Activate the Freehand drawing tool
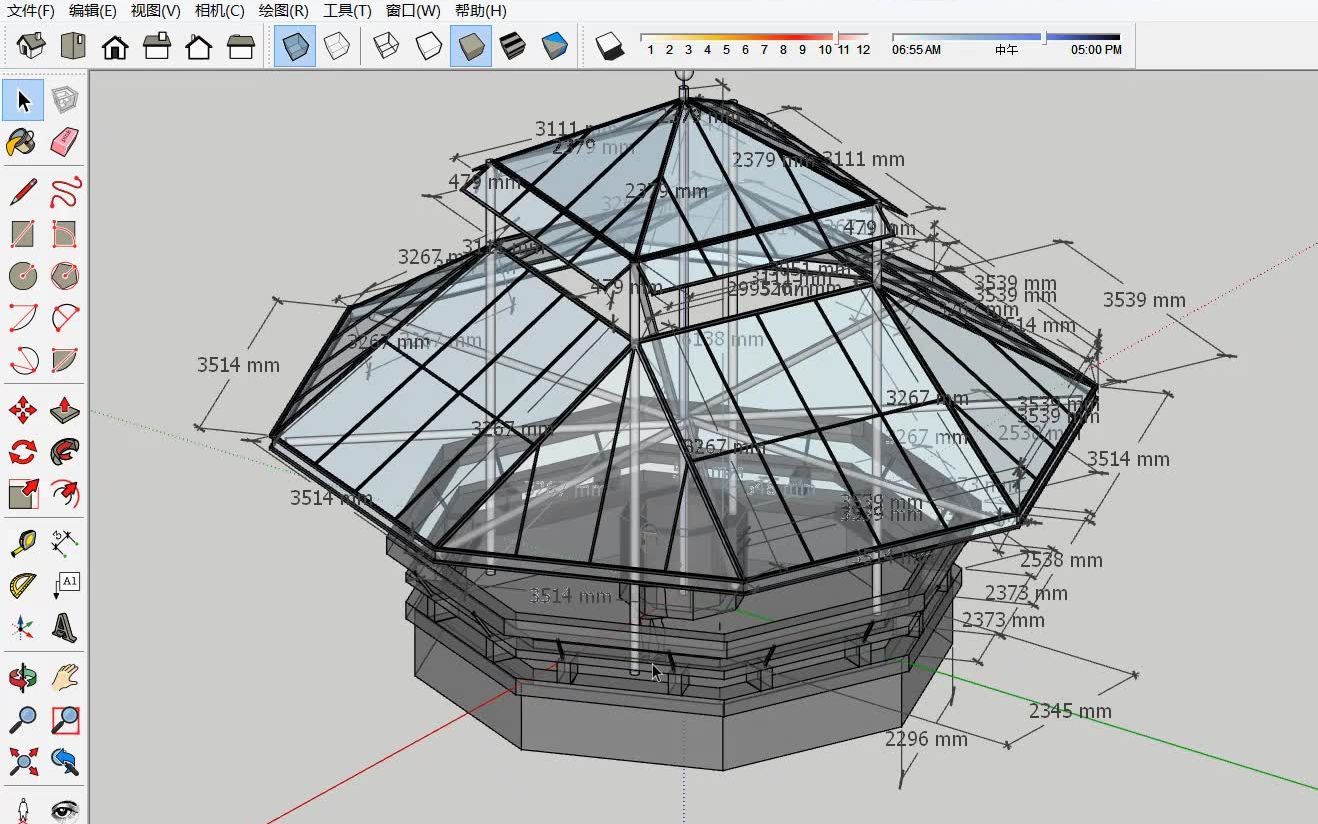 coord(65,191)
